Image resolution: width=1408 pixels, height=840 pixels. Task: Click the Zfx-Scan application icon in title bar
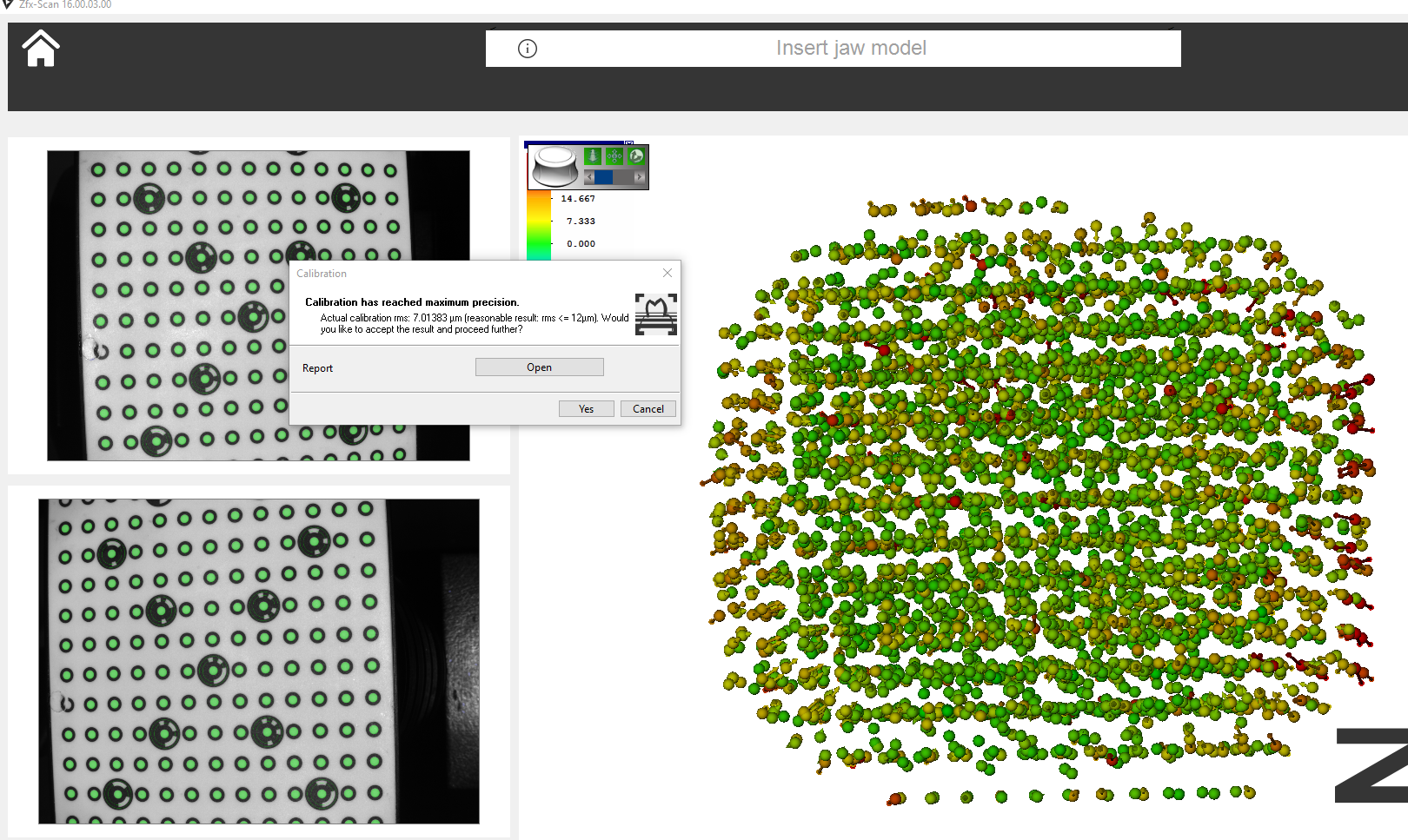point(8,4)
